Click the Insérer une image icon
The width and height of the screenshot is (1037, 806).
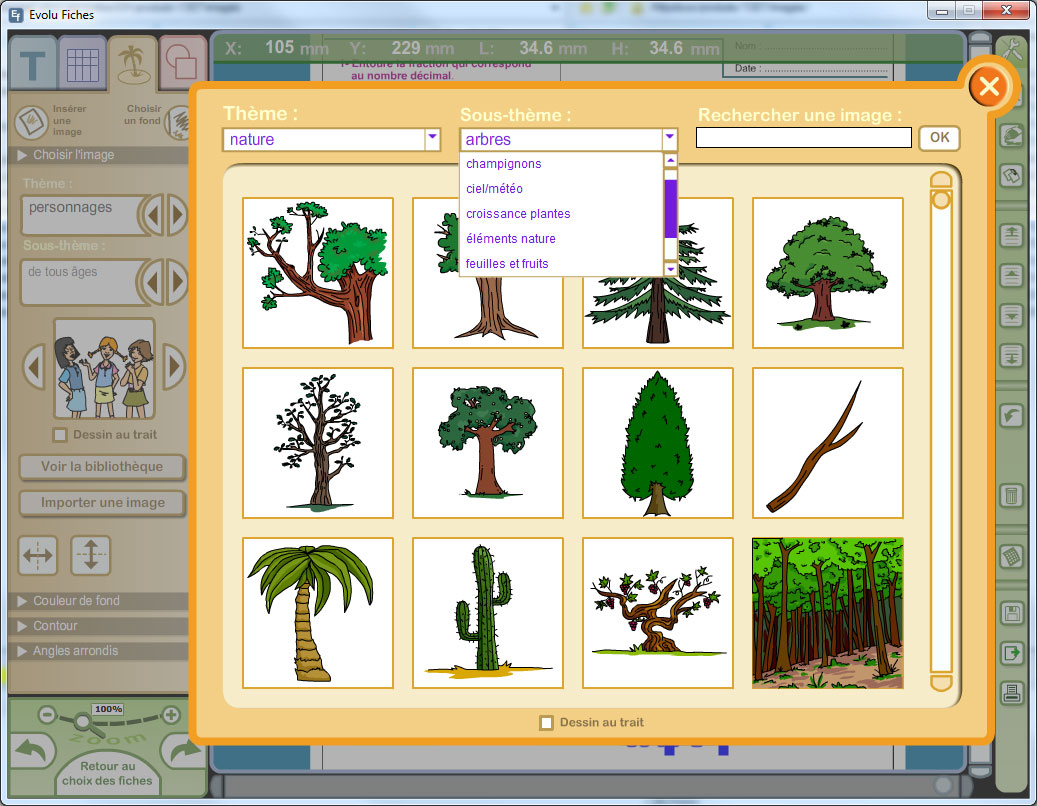point(35,121)
